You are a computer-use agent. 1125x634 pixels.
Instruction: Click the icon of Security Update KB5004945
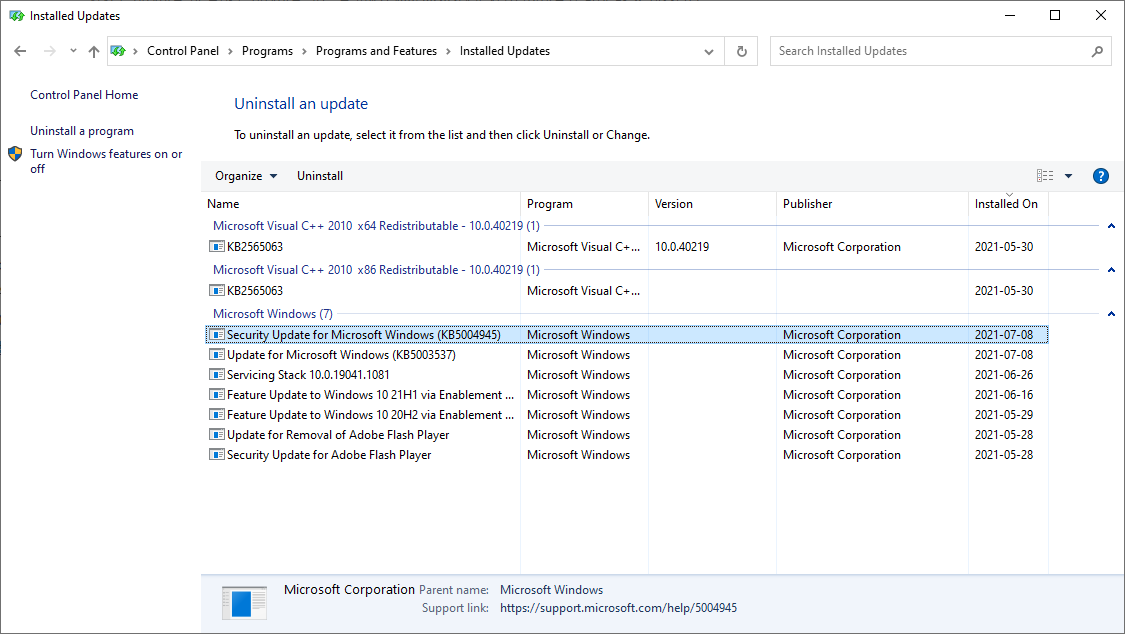[x=217, y=334]
